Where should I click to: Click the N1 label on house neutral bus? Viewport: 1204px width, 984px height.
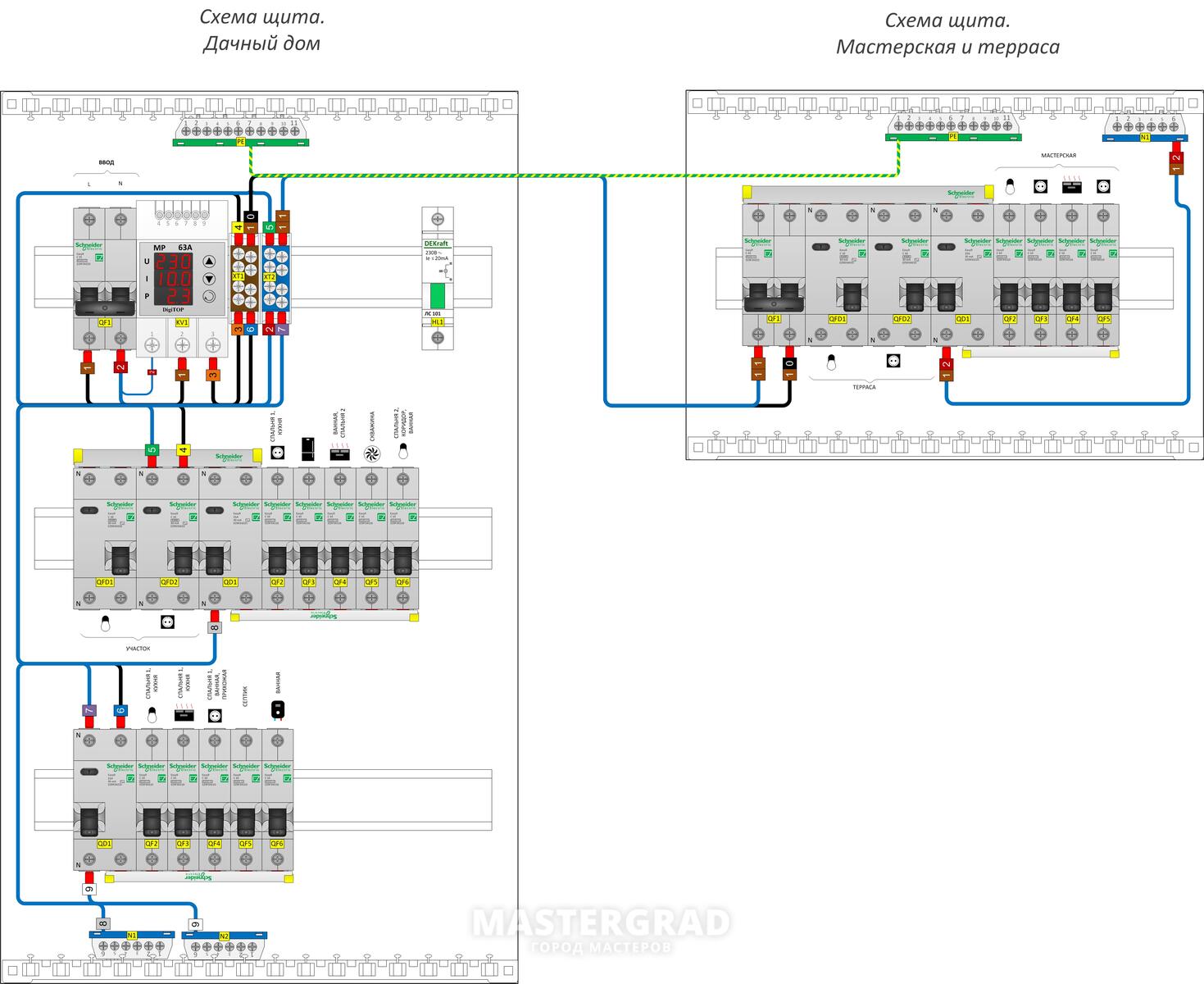tap(132, 935)
